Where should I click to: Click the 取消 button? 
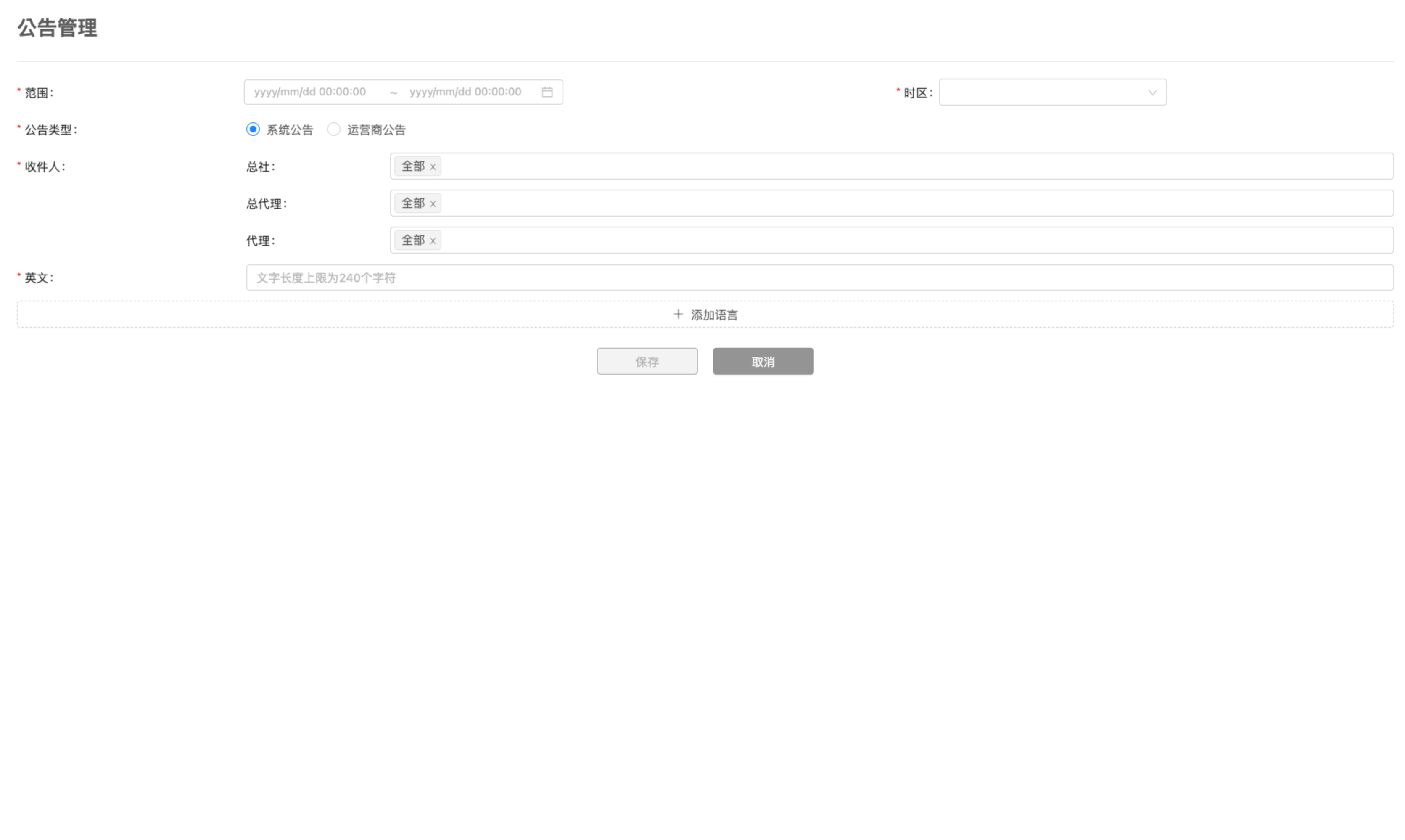(763, 361)
